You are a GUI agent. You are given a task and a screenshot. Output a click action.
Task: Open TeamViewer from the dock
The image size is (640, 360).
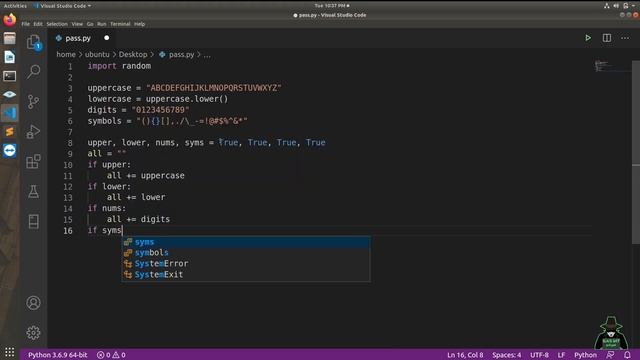click(x=9, y=150)
